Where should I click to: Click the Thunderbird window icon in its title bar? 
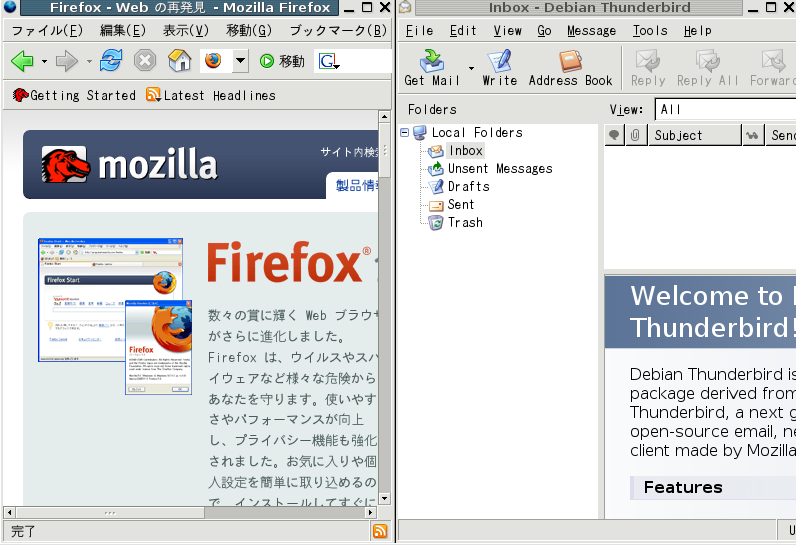(406, 7)
